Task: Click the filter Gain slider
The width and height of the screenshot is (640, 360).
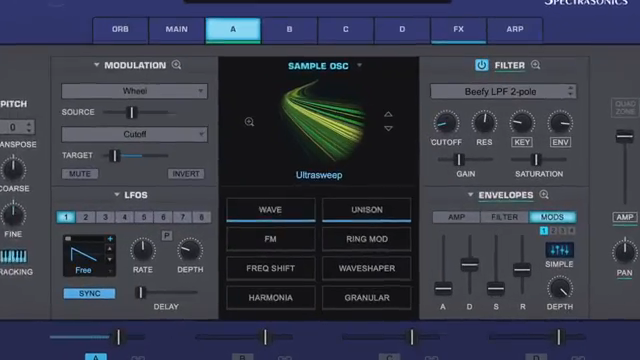Action: click(465, 160)
